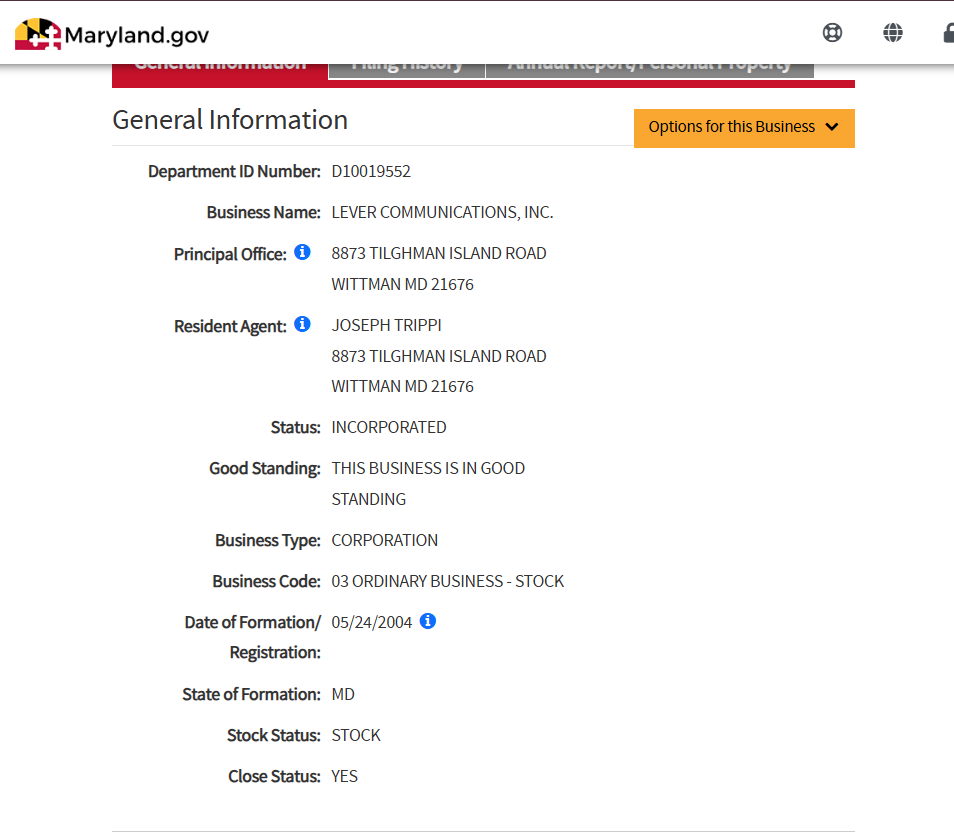Screen dimensions: 954x837
Task: Click resident agent name JOSEPH TRIPPI
Action: pyautogui.click(x=386, y=325)
